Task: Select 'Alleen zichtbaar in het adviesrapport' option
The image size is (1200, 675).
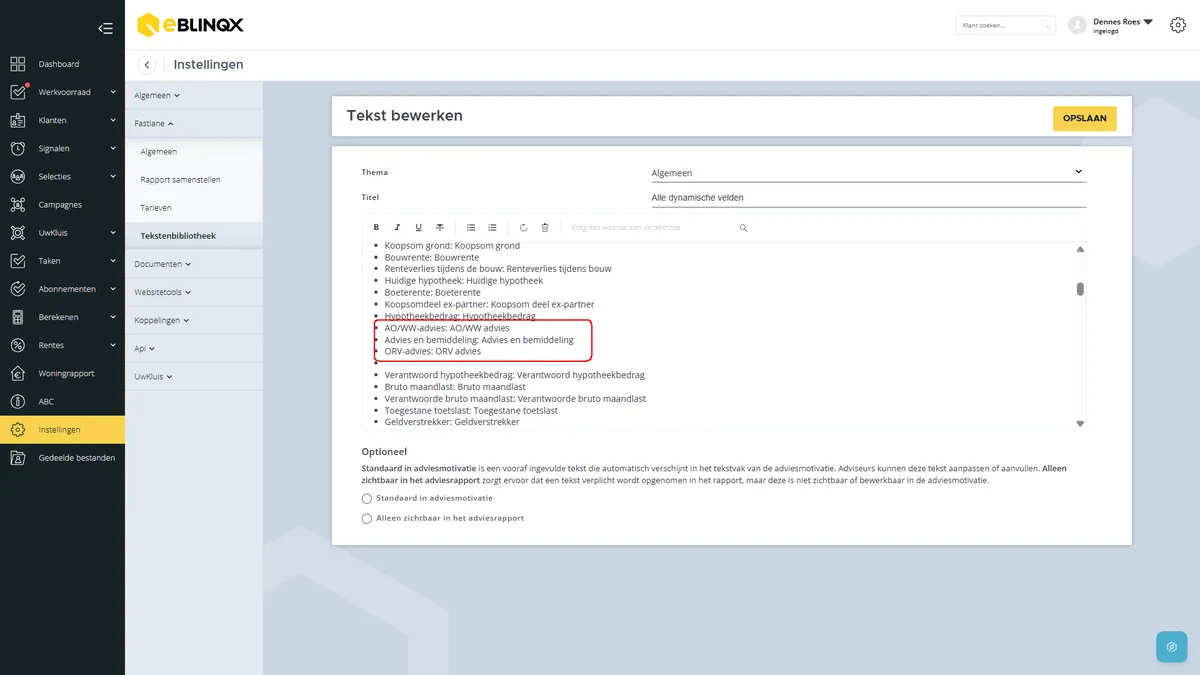Action: coord(367,518)
